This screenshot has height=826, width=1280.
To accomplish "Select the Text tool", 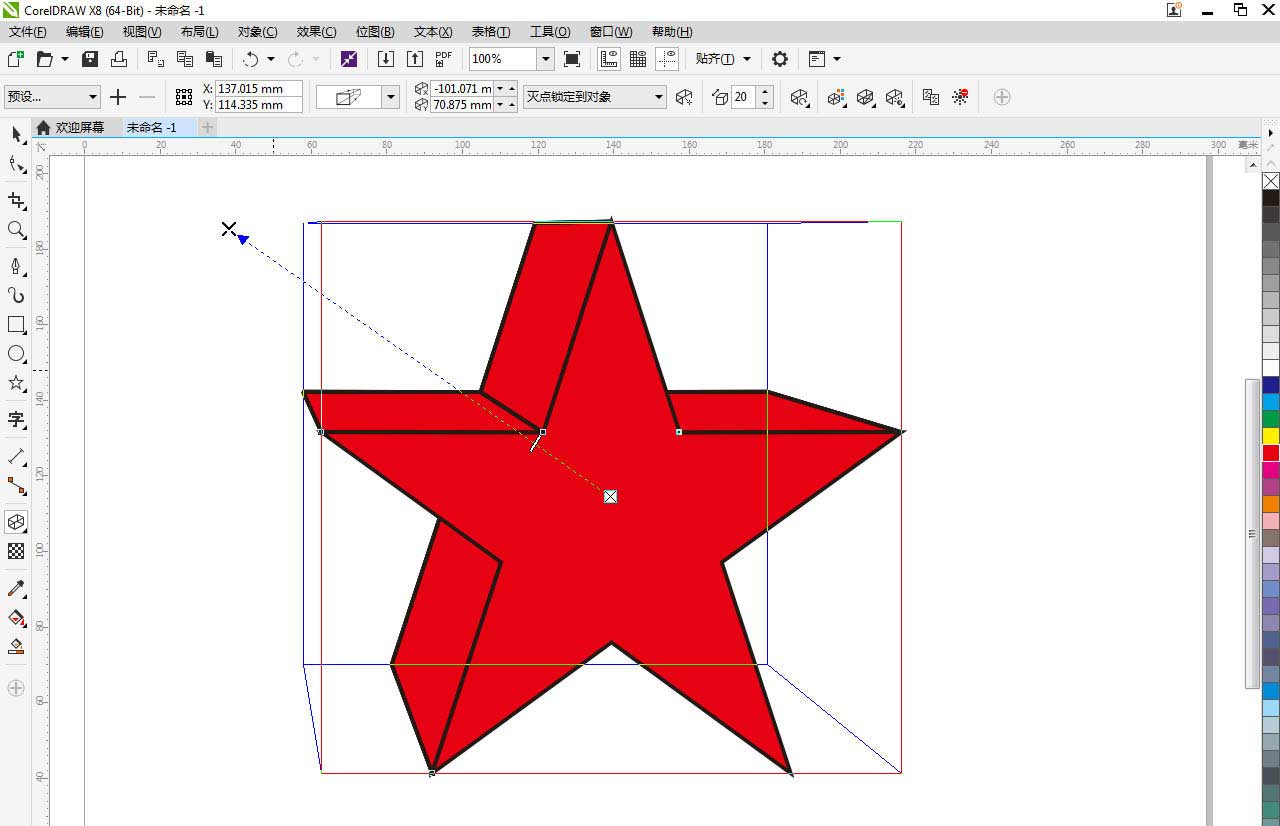I will [16, 419].
